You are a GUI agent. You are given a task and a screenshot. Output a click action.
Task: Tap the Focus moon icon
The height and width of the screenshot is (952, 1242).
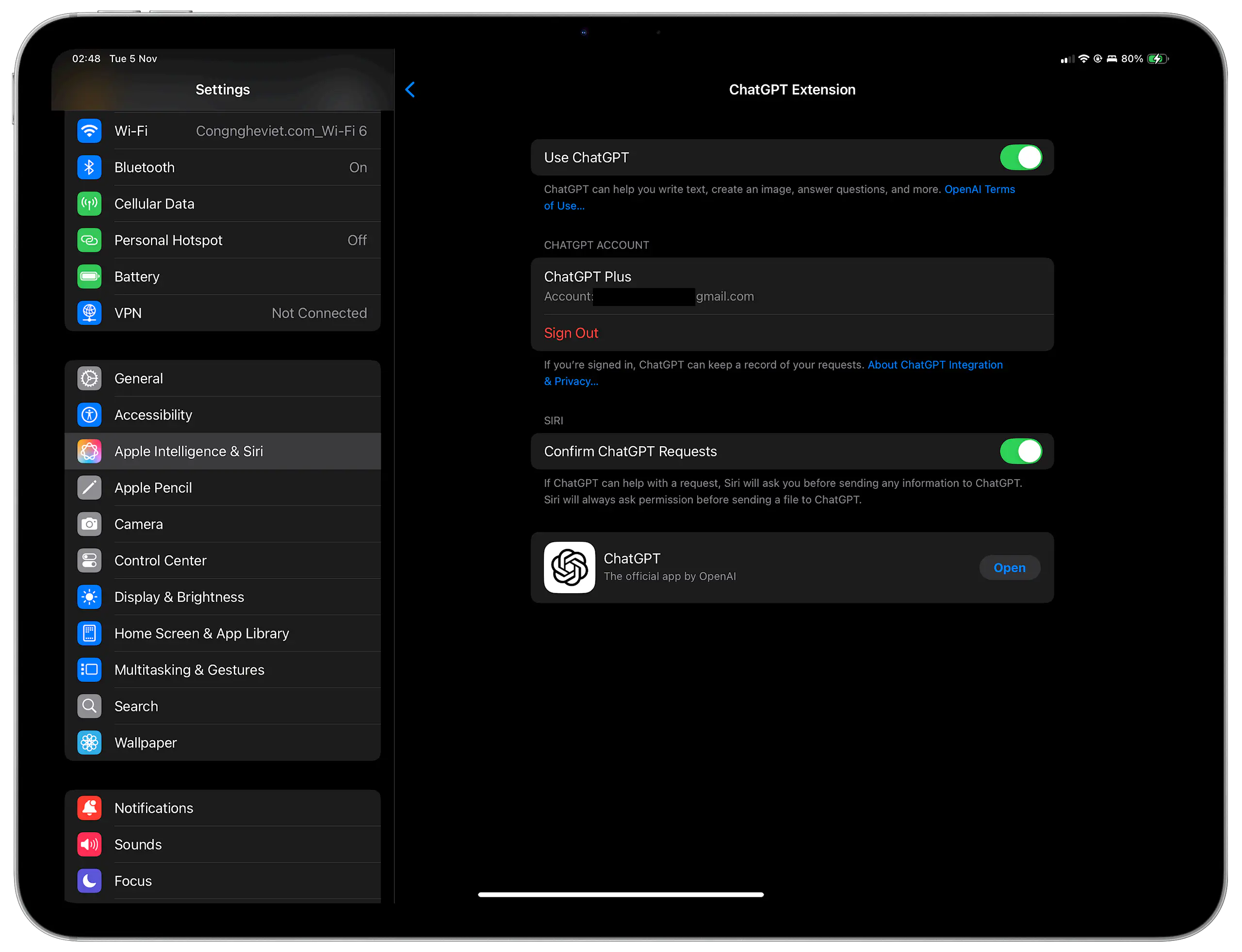click(89, 881)
